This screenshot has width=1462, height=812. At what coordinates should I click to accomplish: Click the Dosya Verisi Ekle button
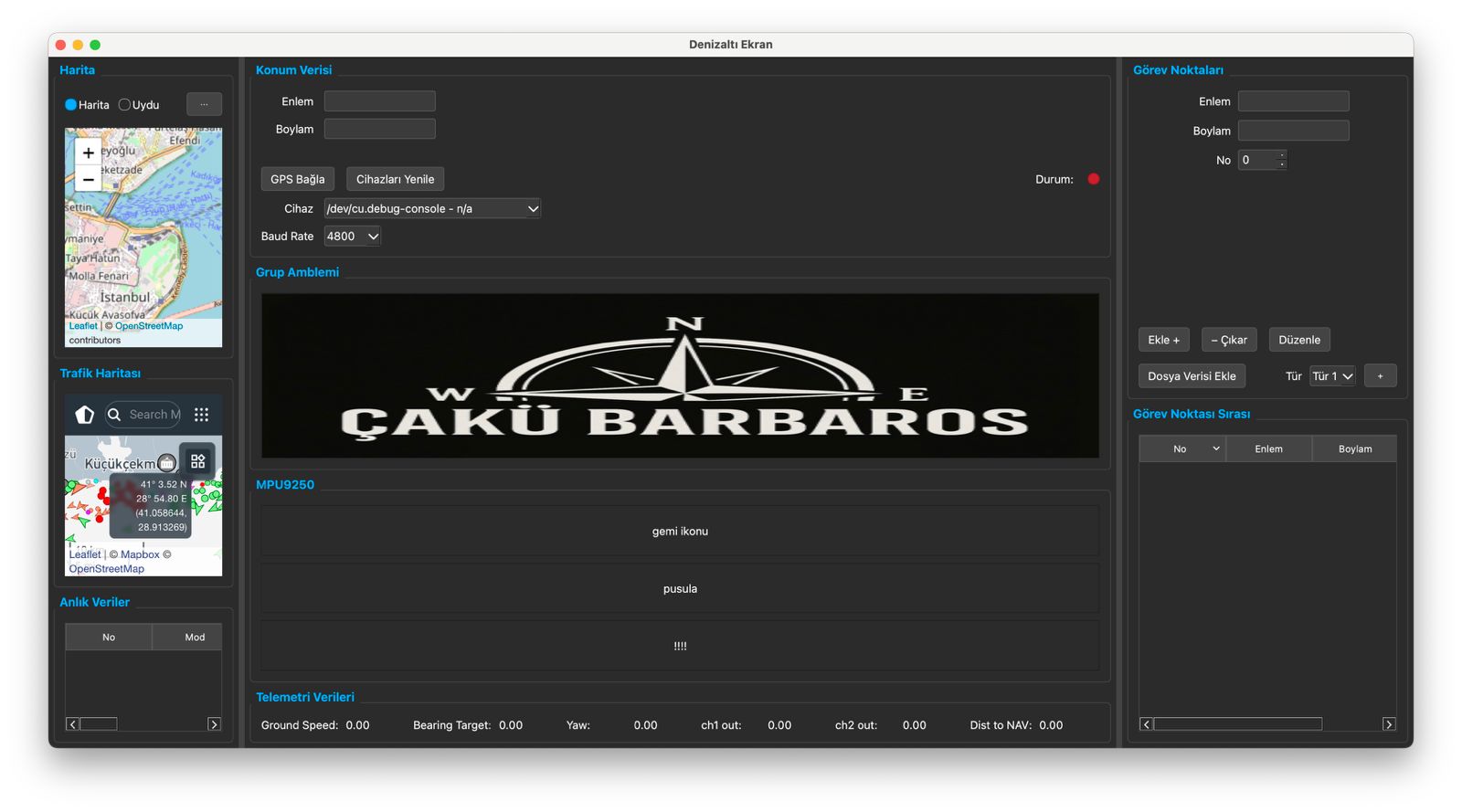click(x=1192, y=376)
